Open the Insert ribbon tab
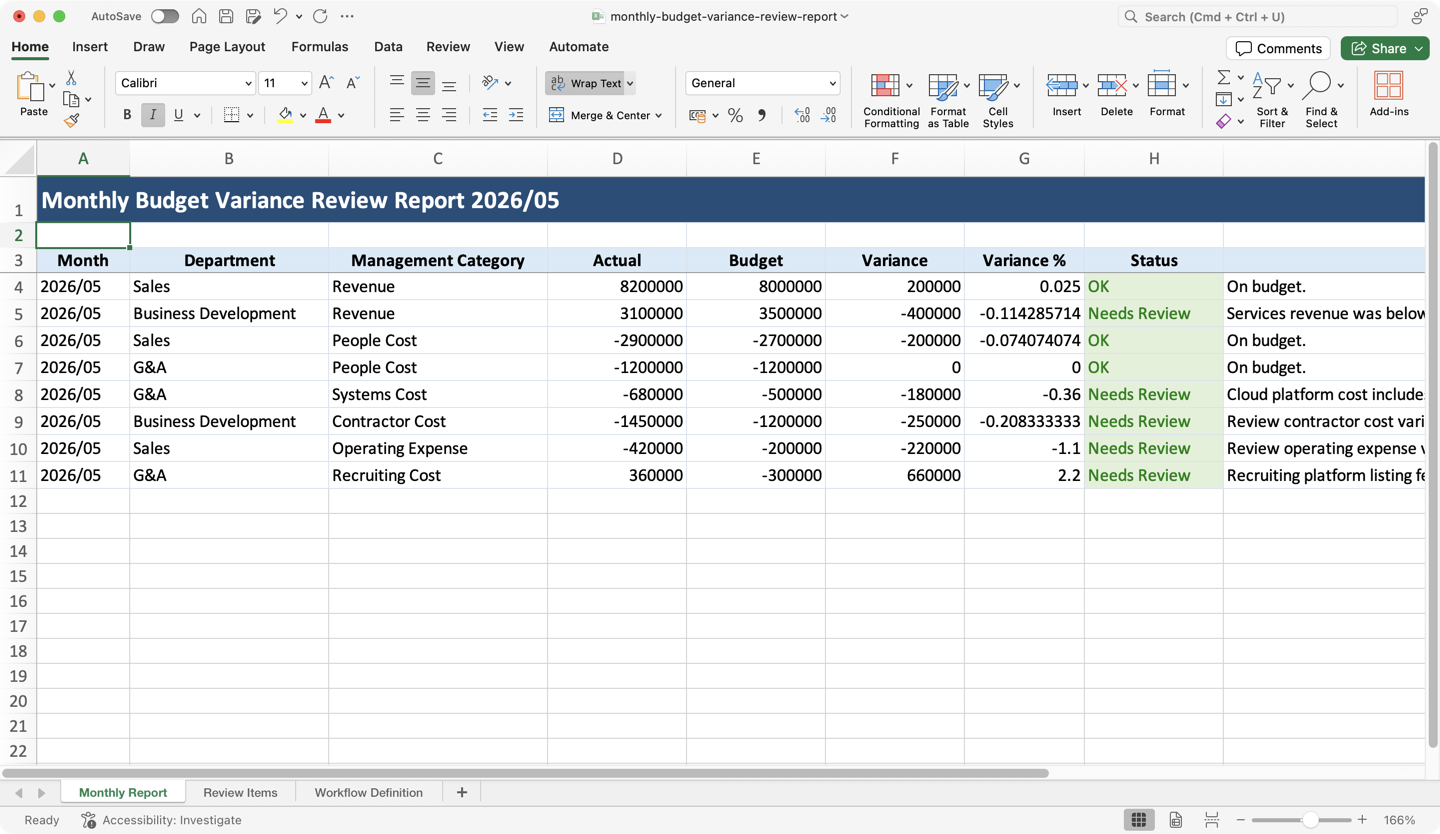The width and height of the screenshot is (1440, 834). click(x=90, y=47)
